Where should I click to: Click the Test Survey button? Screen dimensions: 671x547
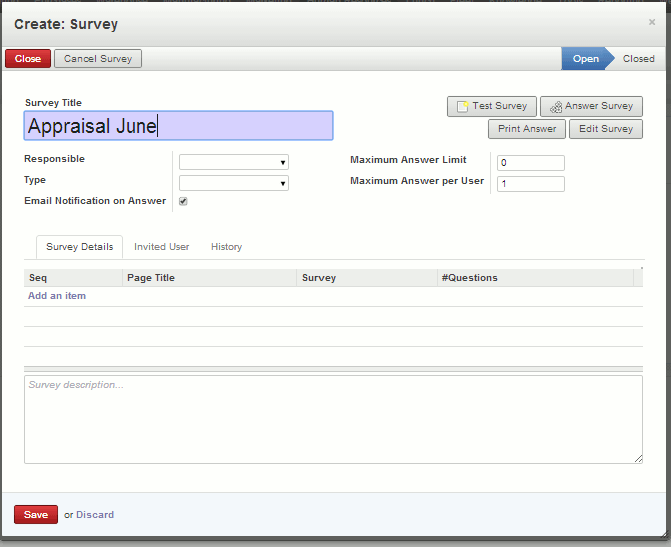(491, 106)
